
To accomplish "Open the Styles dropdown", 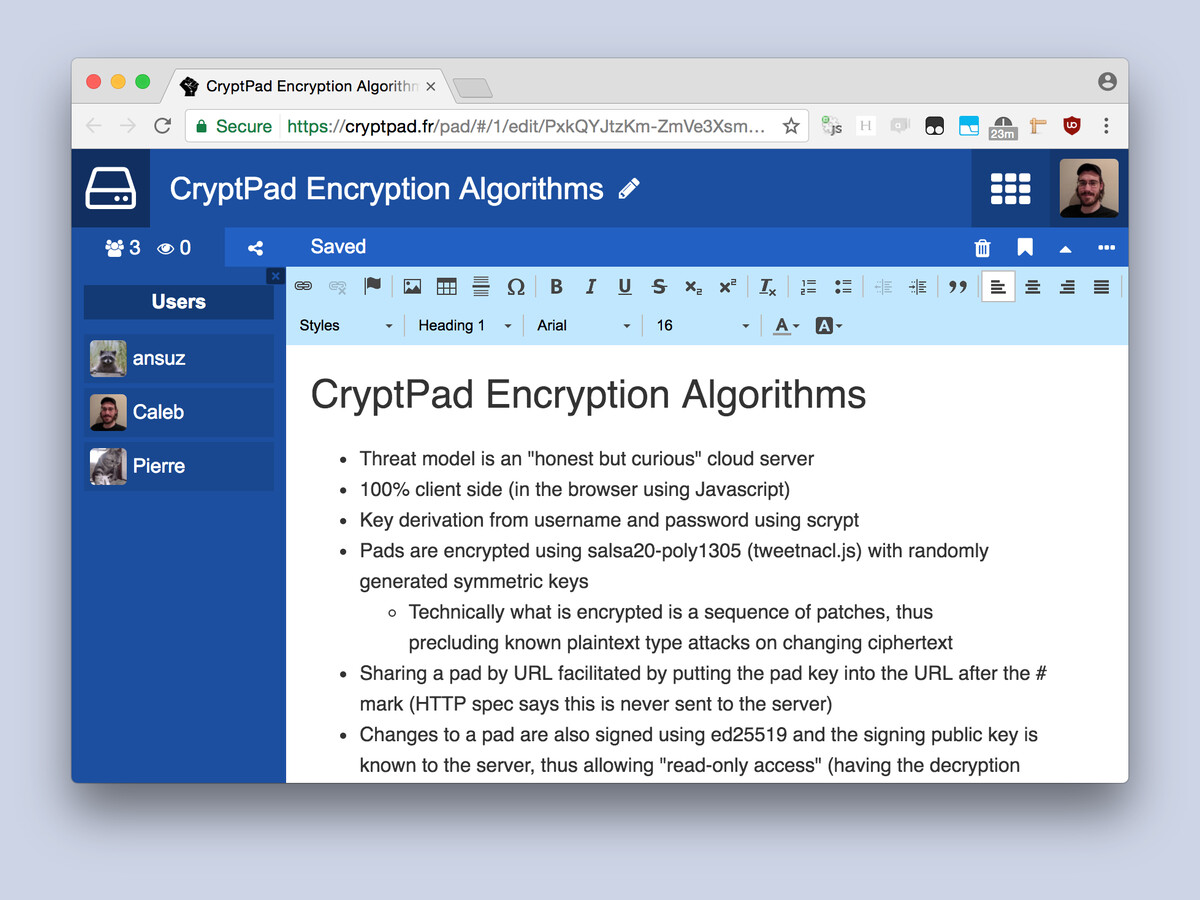I will (345, 325).
